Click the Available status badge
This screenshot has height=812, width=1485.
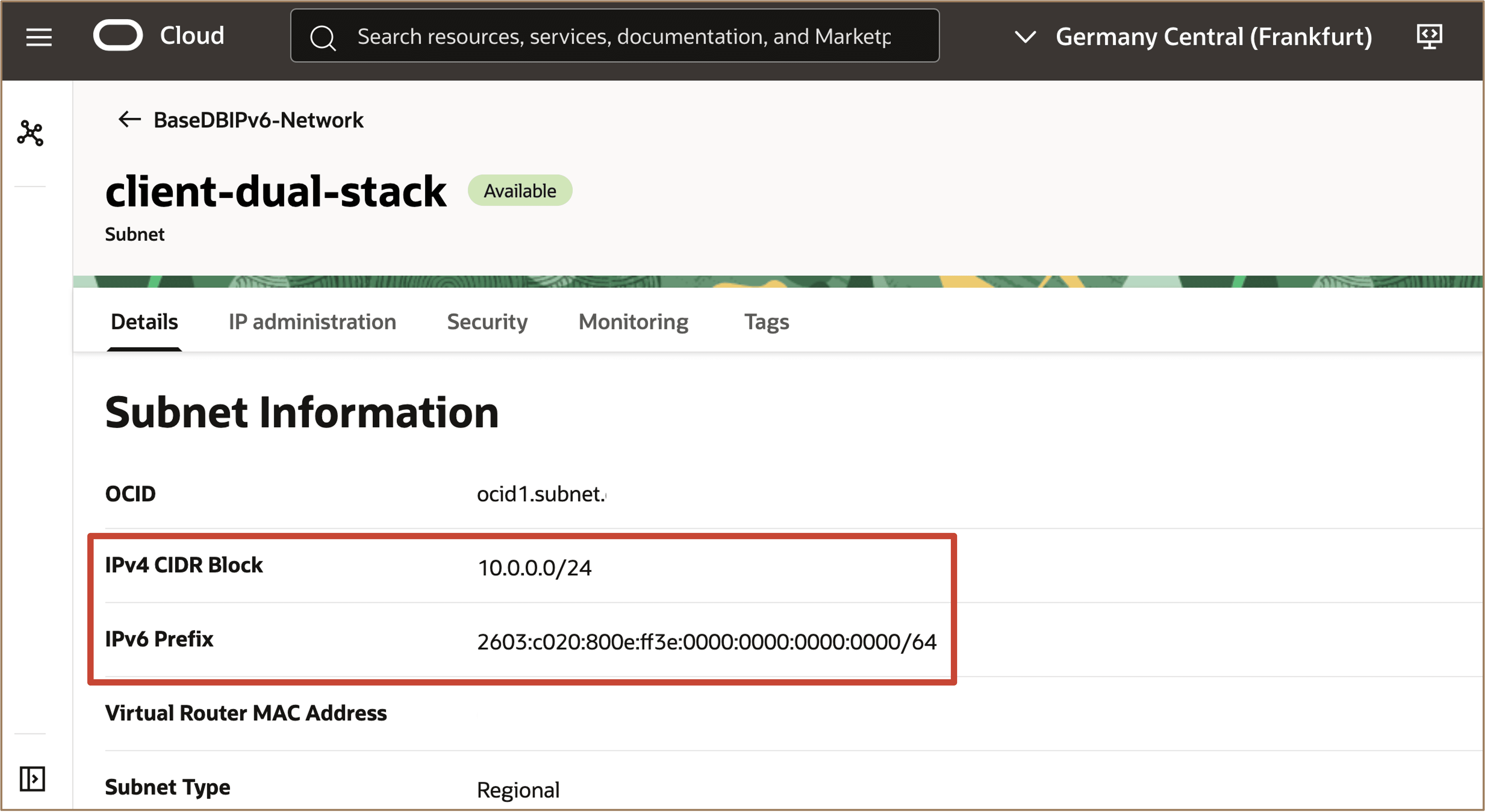pos(520,191)
